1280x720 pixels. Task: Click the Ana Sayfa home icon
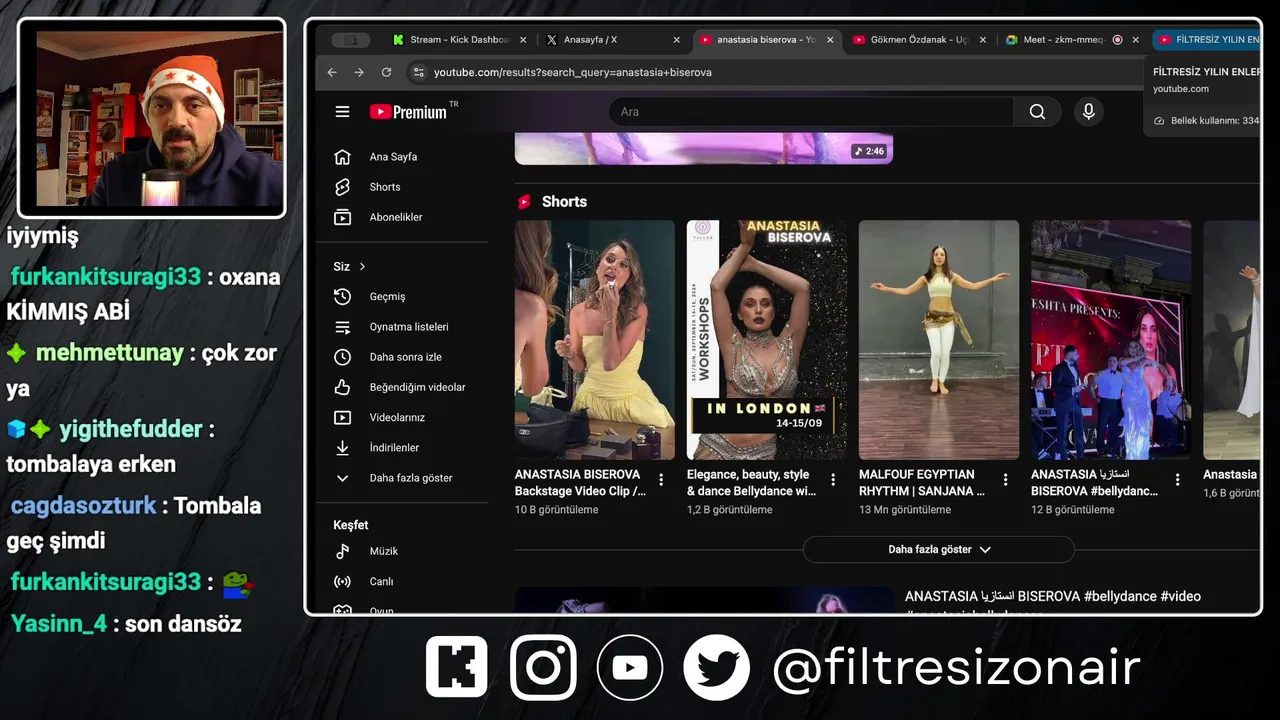tap(342, 157)
